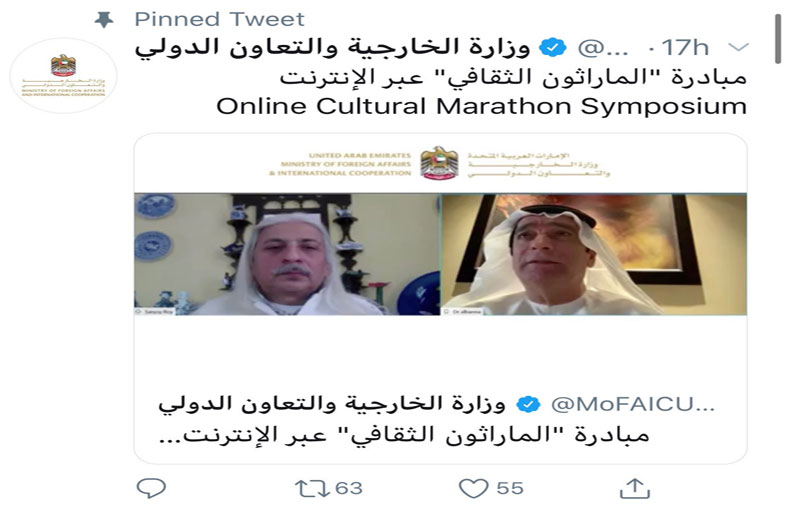Open the share tweet icon

[635, 488]
